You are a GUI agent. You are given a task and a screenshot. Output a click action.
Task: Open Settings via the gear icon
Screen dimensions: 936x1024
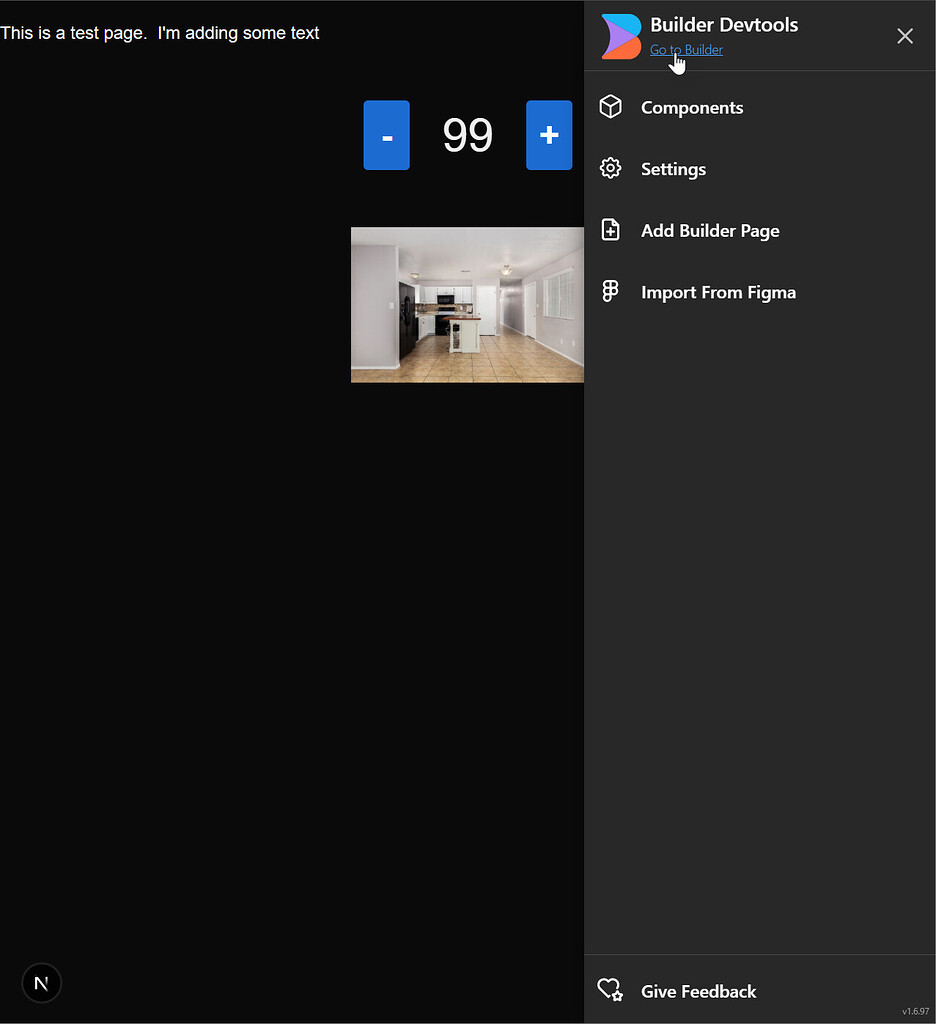pos(611,168)
